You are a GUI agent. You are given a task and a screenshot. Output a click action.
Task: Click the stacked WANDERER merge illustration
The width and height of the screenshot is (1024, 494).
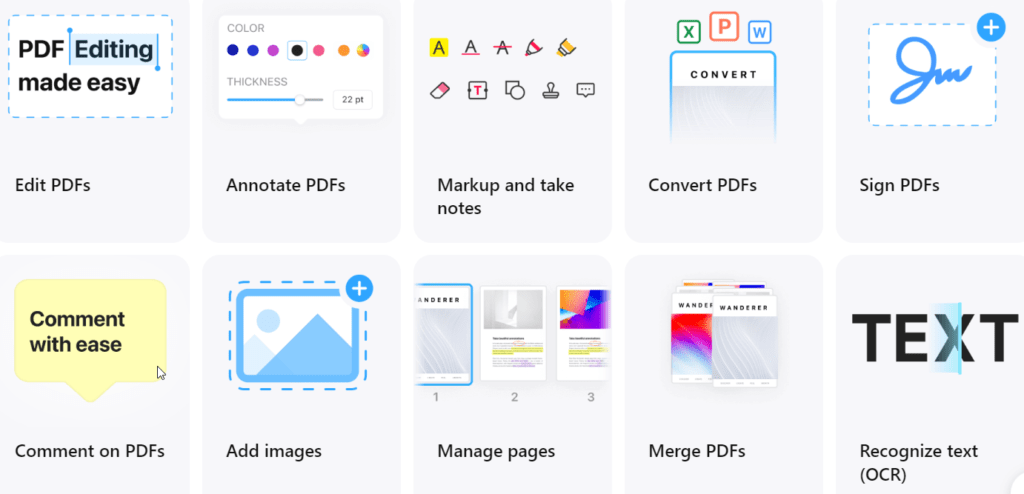pyautogui.click(x=725, y=333)
